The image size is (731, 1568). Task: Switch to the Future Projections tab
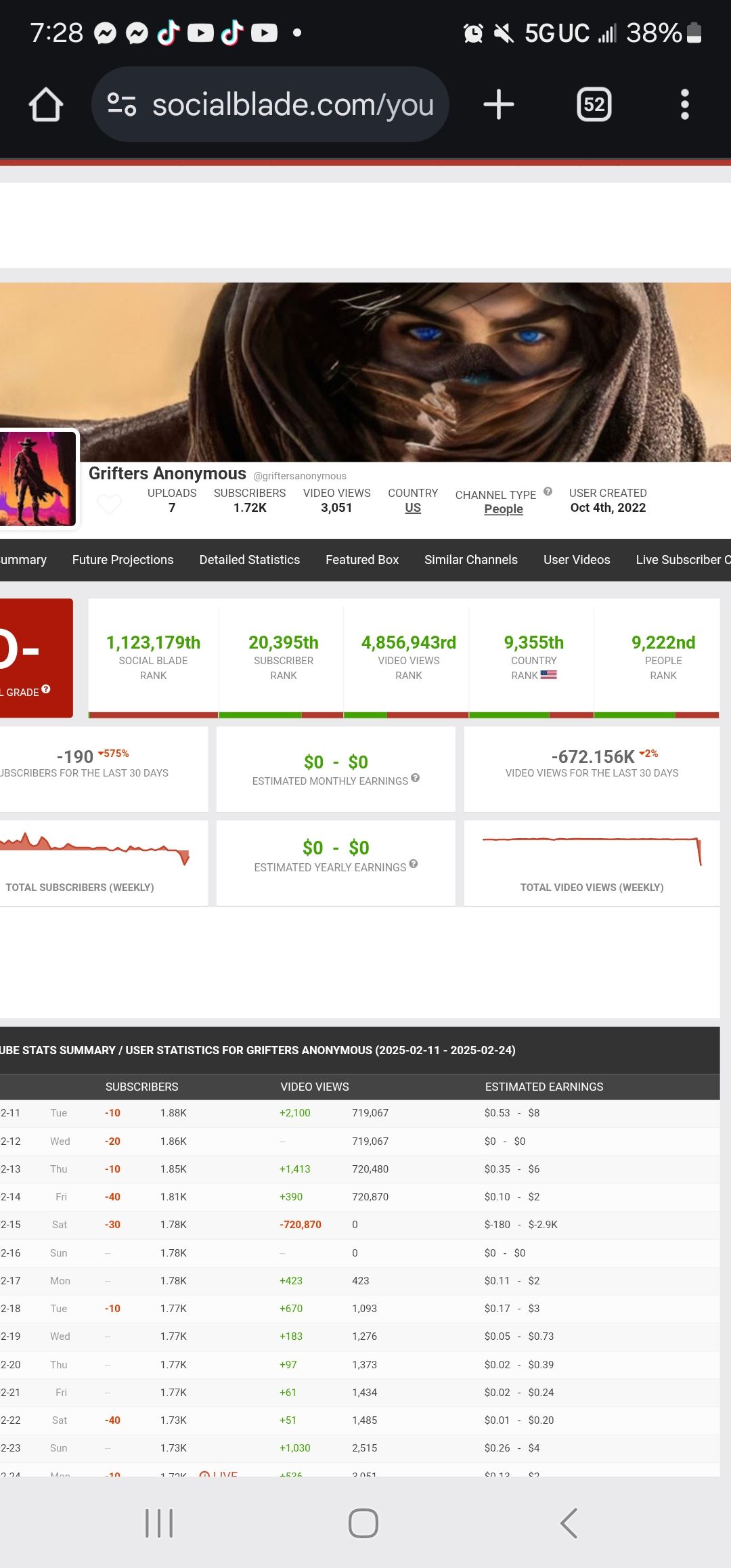pyautogui.click(x=123, y=560)
